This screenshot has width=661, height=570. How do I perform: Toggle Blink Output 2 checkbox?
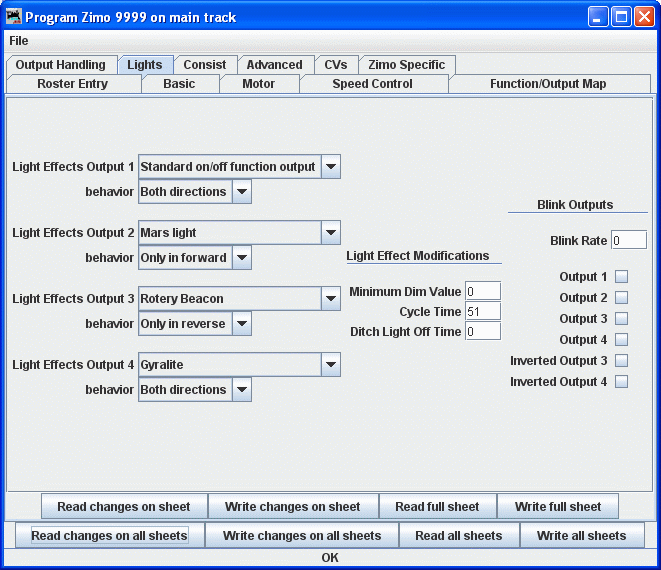(621, 298)
